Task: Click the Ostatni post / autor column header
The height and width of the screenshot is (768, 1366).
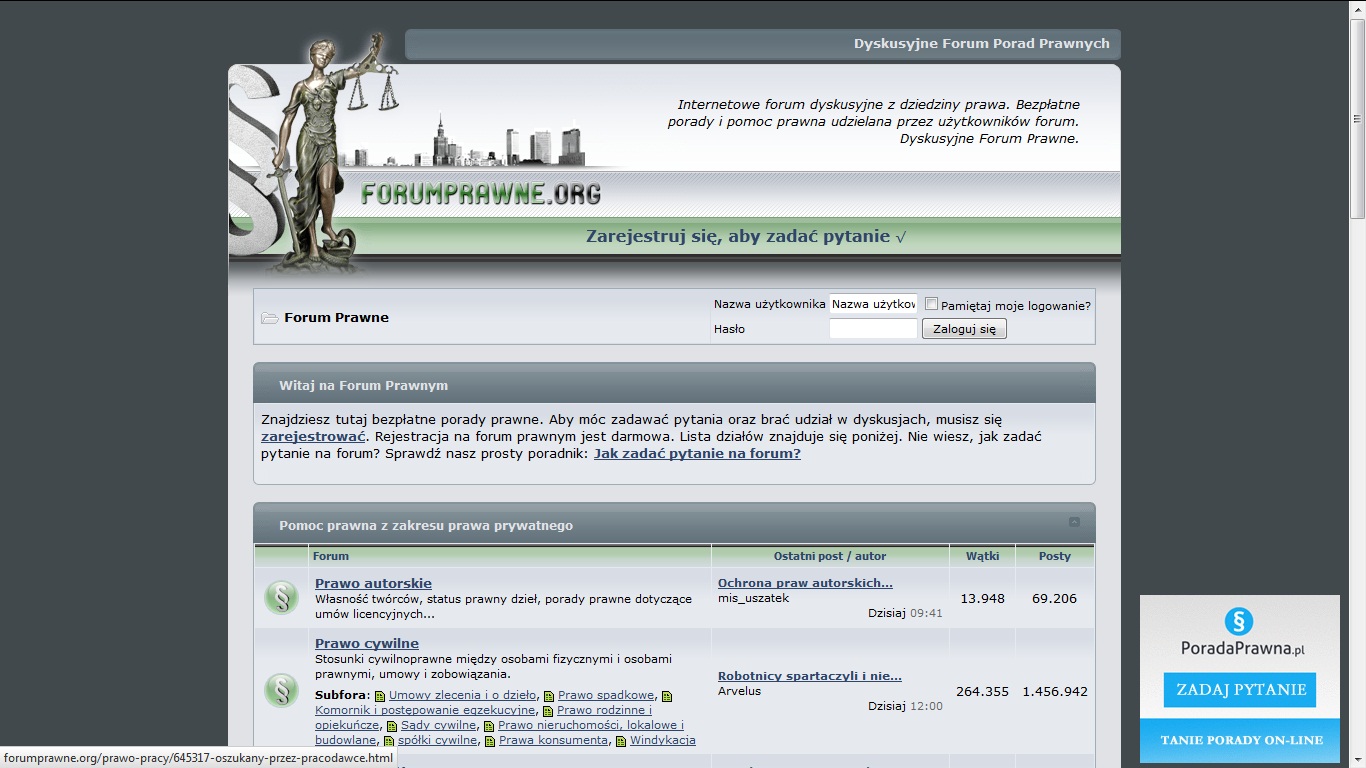Action: coord(830,556)
